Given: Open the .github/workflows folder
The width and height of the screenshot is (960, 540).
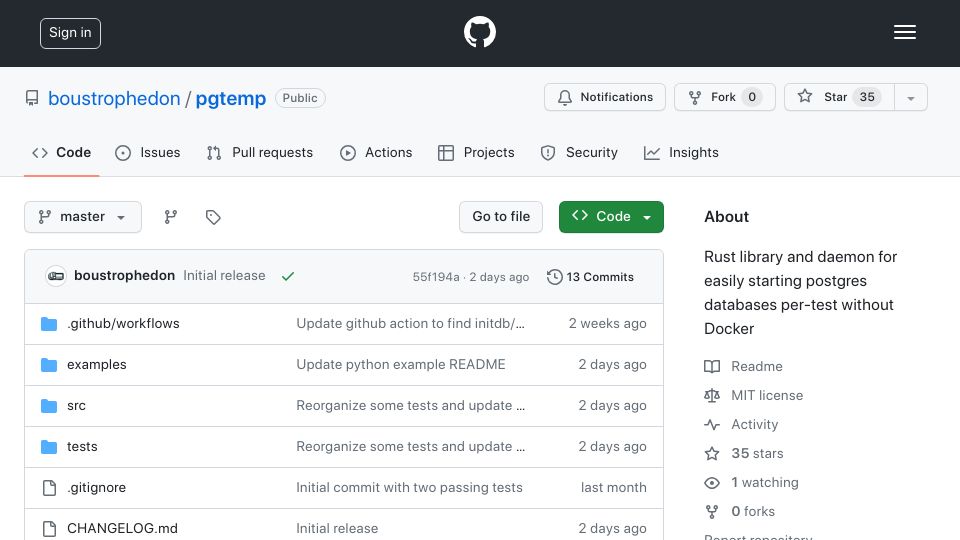Looking at the screenshot, I should coord(123,323).
